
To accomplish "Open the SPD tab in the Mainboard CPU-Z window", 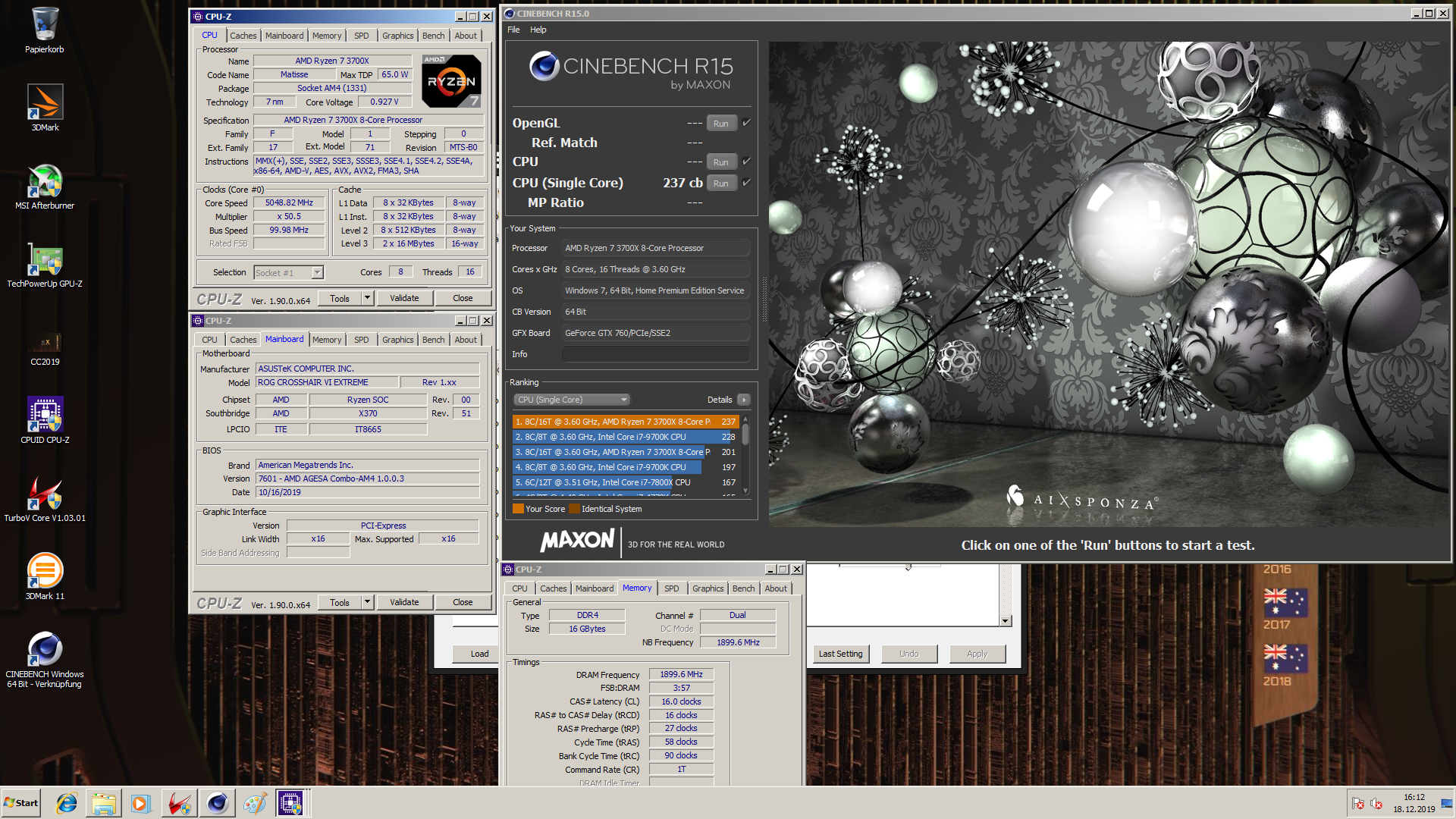I will tap(361, 340).
